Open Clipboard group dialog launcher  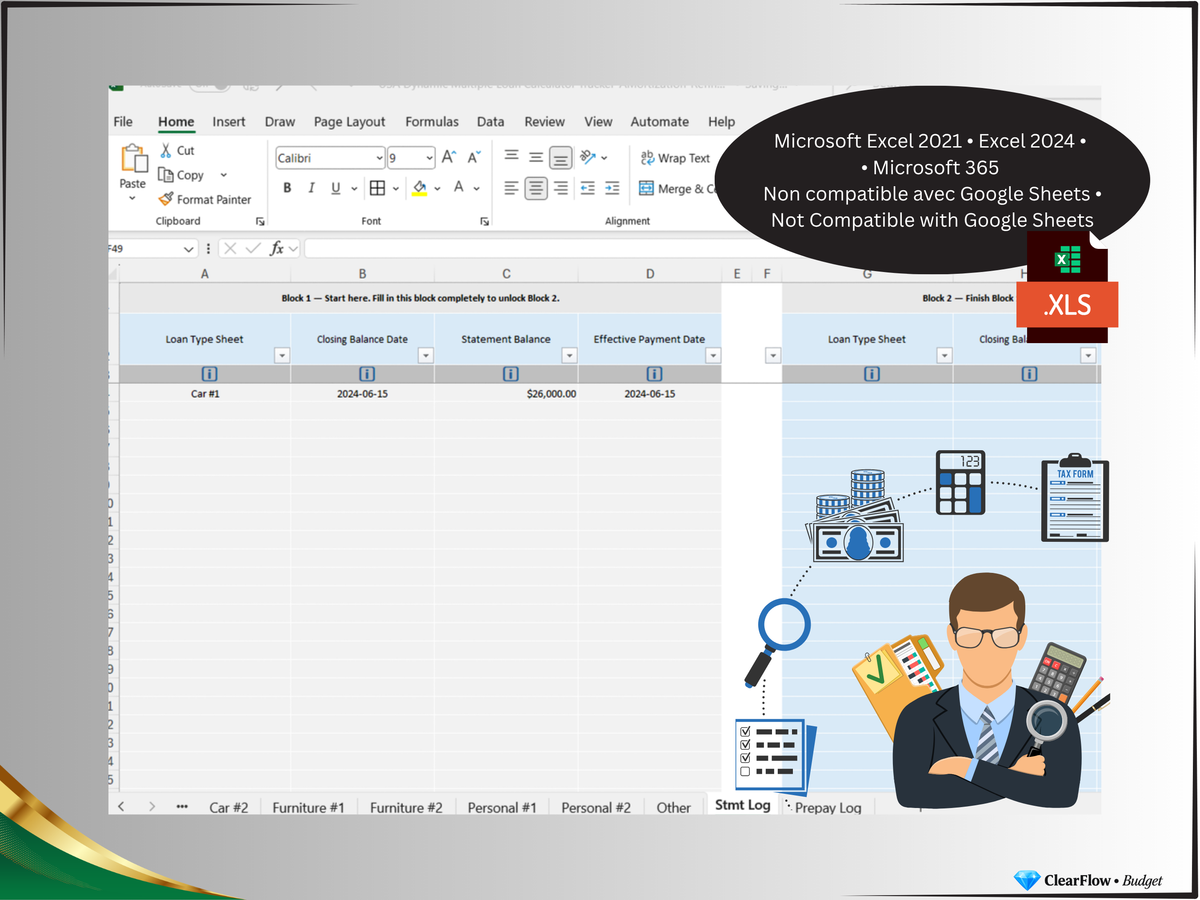[260, 221]
